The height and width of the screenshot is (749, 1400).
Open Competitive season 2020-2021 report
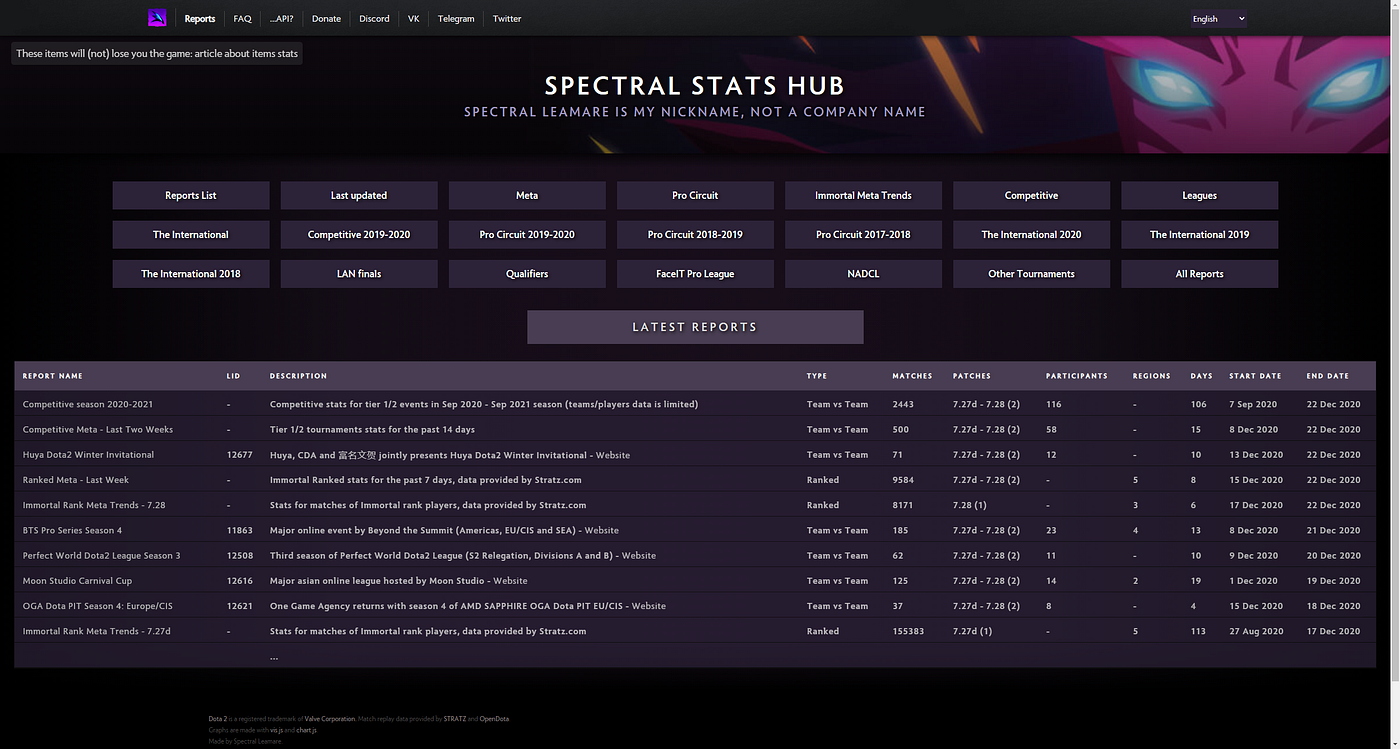click(x=88, y=404)
